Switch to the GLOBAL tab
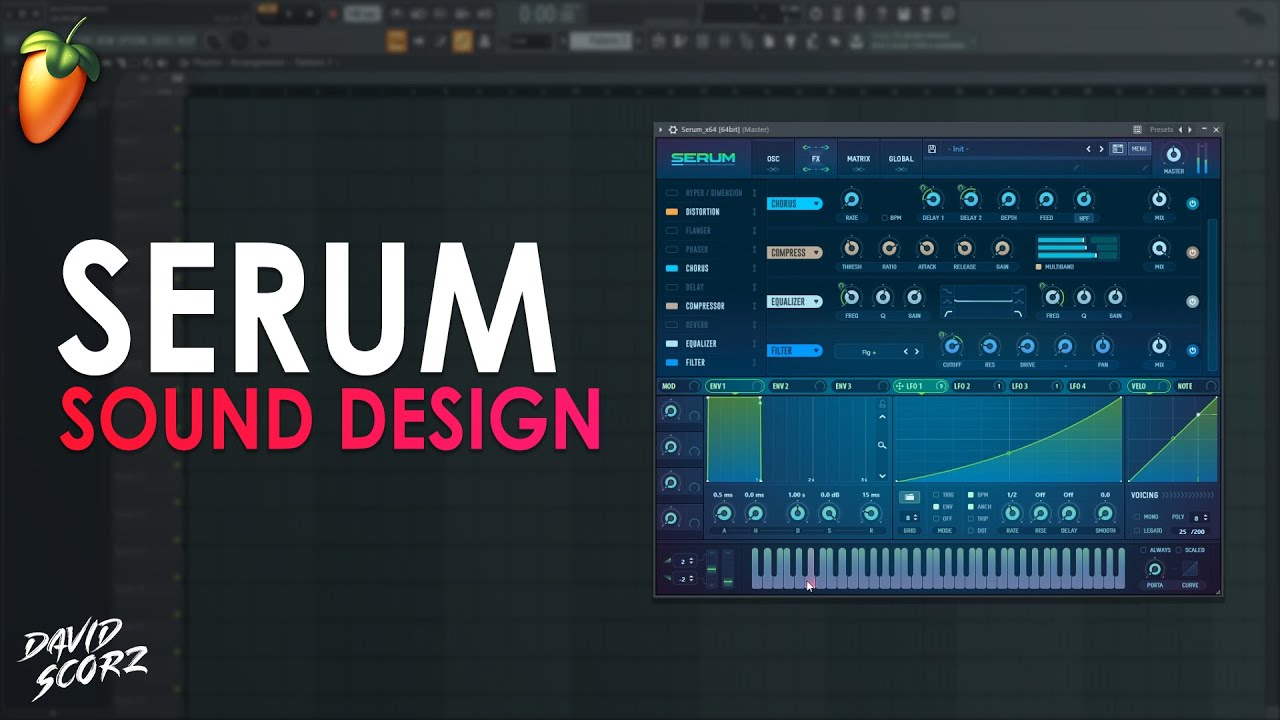The height and width of the screenshot is (720, 1280). 901,159
